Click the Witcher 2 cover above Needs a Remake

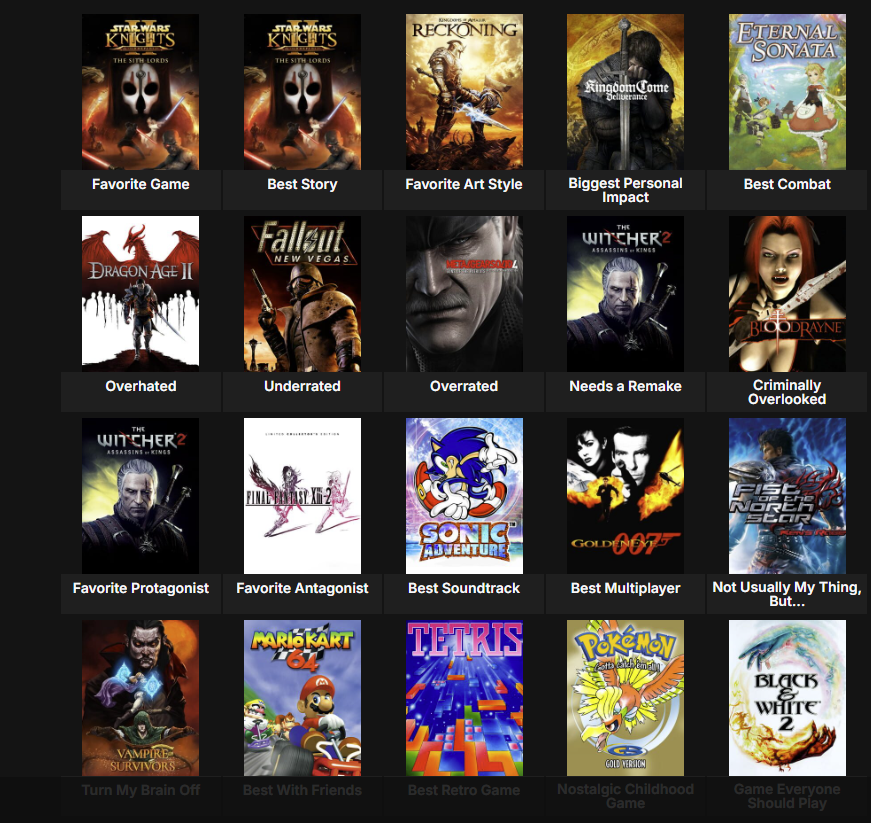coord(625,294)
